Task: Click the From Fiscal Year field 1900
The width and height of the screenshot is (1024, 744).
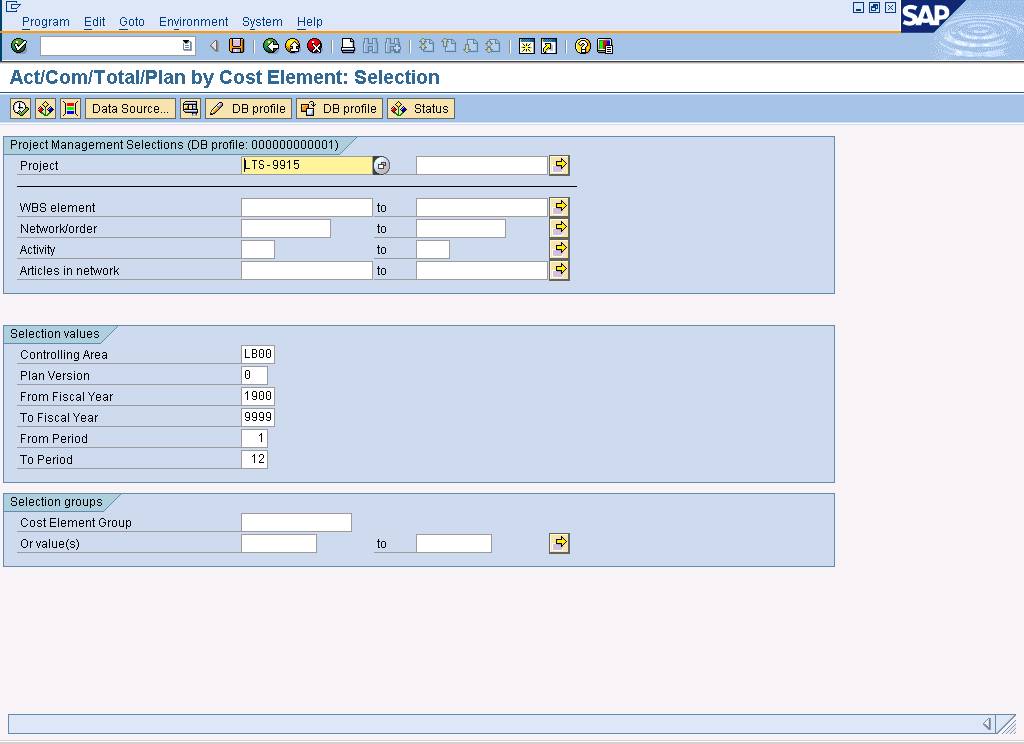Action: pos(258,396)
